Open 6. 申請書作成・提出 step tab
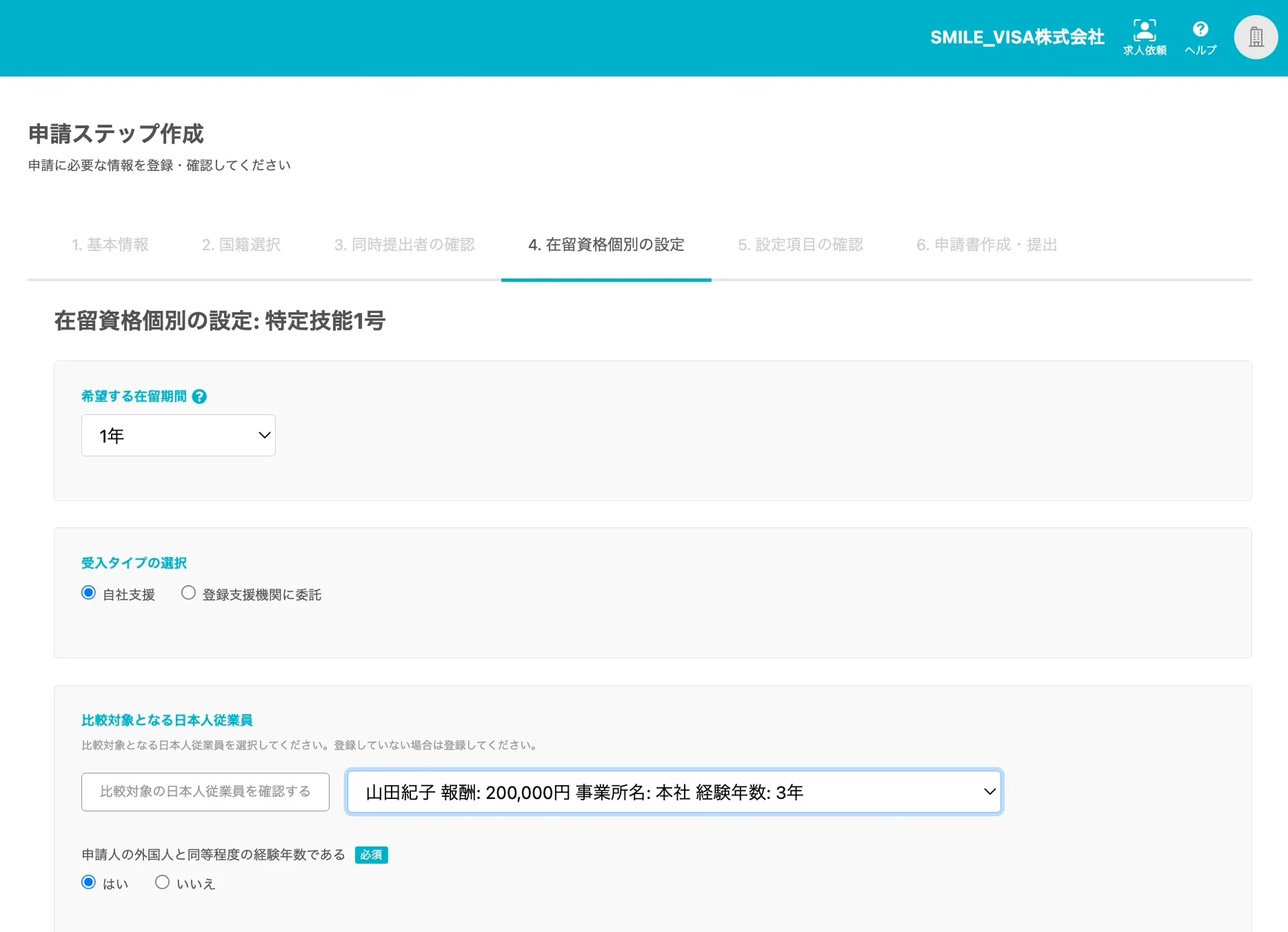This screenshot has width=1288, height=932. 987,245
